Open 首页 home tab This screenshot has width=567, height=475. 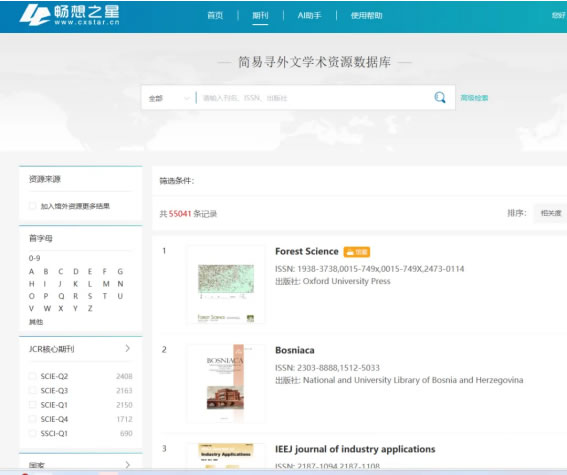pos(215,16)
